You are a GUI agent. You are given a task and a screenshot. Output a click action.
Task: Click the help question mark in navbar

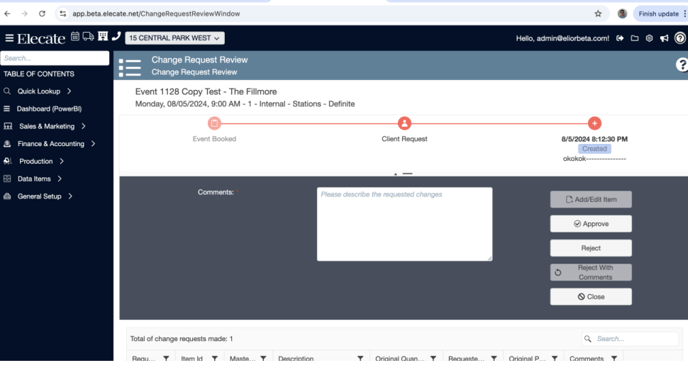[680, 39]
